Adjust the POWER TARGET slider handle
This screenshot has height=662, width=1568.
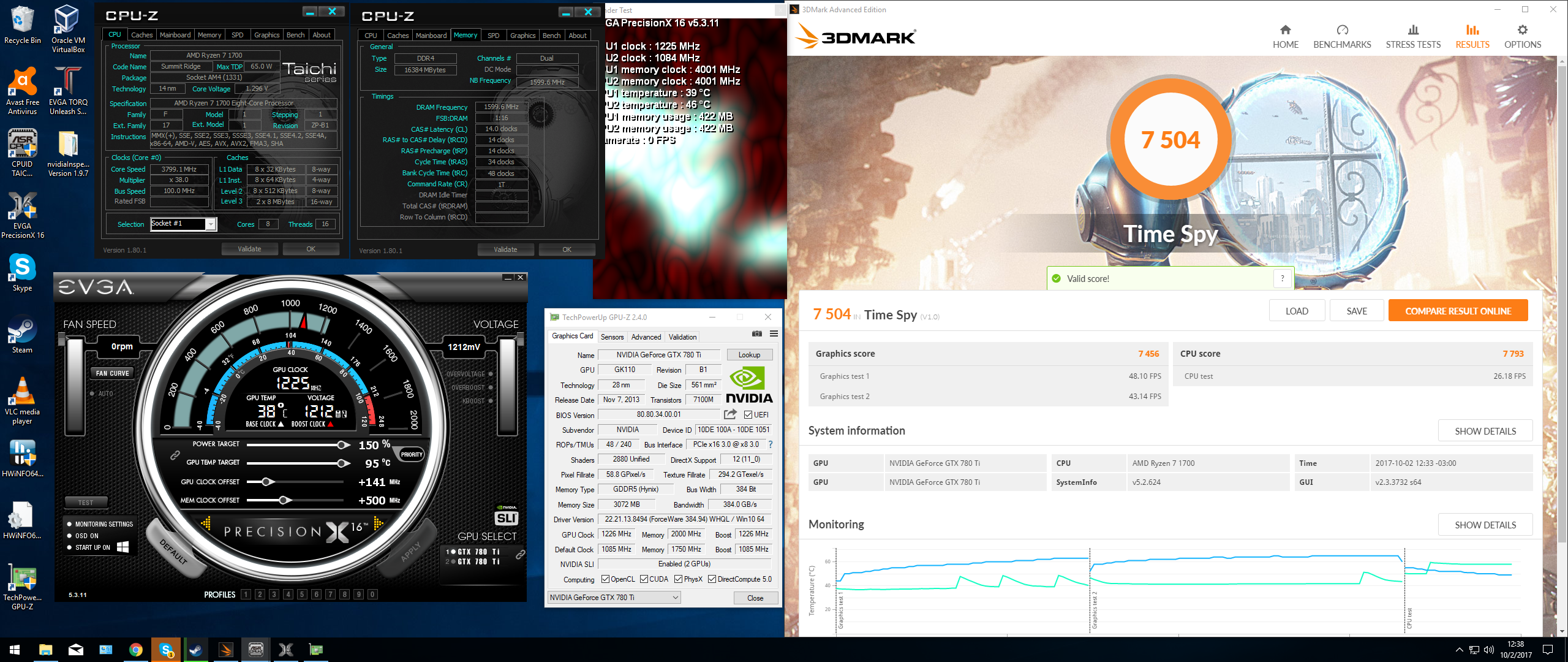click(x=343, y=444)
